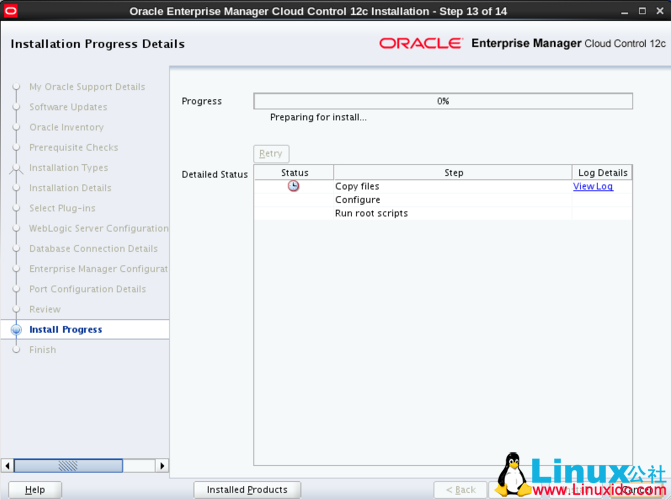Click the Step column header
Viewport: 671px width, 500px height.
453,173
